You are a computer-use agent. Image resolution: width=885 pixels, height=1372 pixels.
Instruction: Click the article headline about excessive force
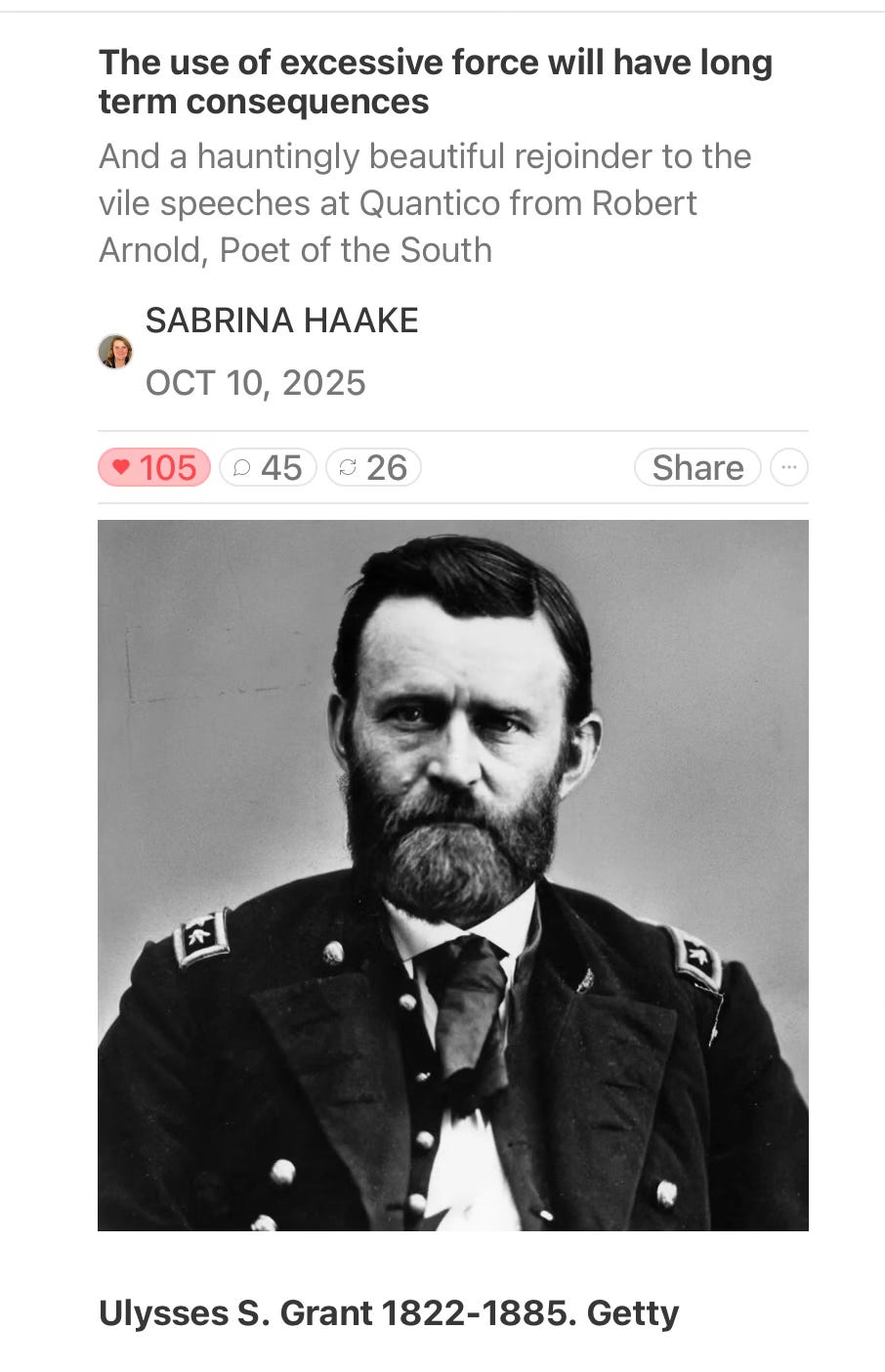[436, 82]
